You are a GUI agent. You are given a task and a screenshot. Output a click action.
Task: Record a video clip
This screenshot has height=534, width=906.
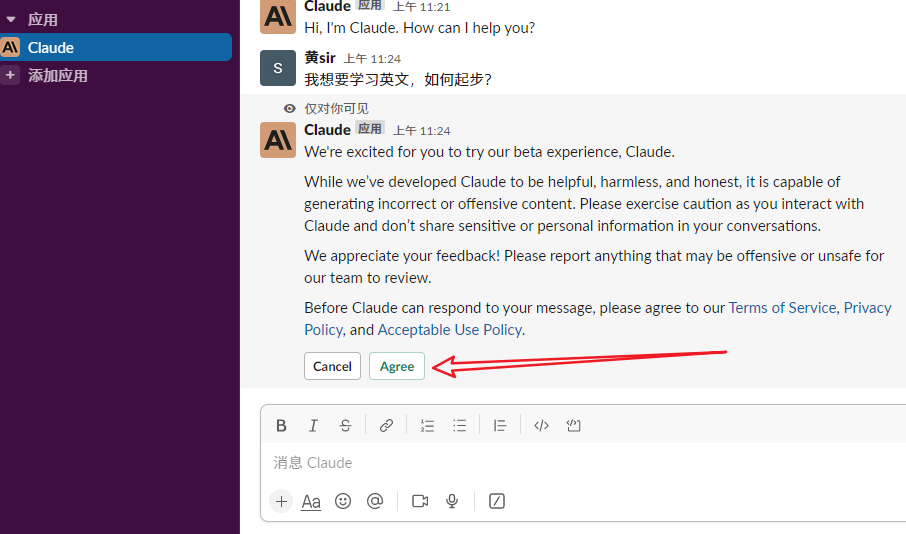(420, 501)
